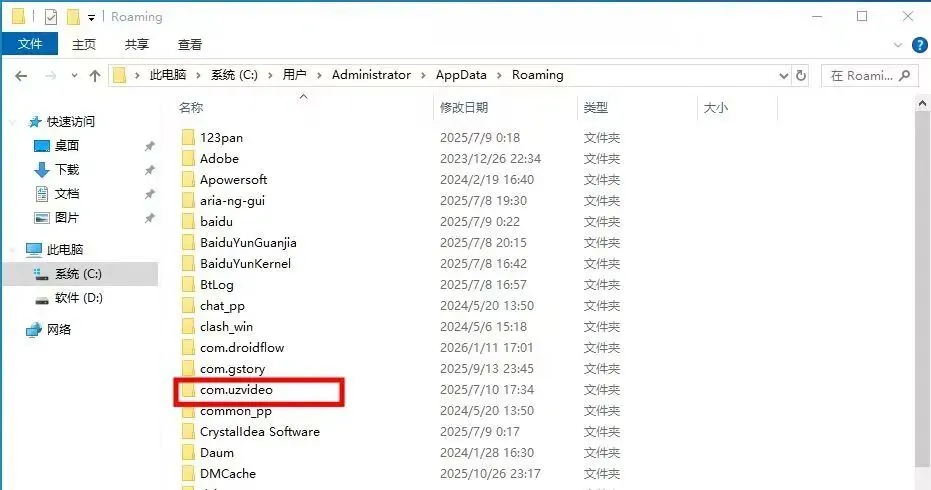Select the Apowersoft folder icon
Viewport: 931px width, 490px height.
coord(188,179)
